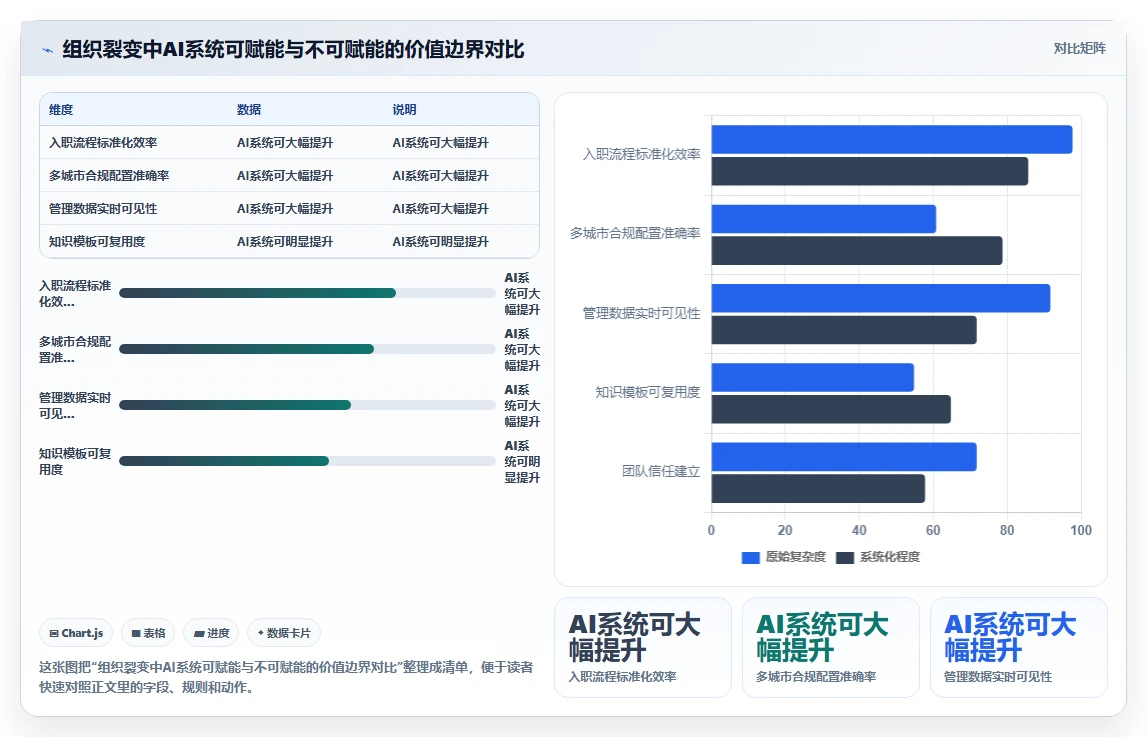This screenshot has width=1147, height=737.
Task: Click the x-axis value 60
Action: point(933,530)
